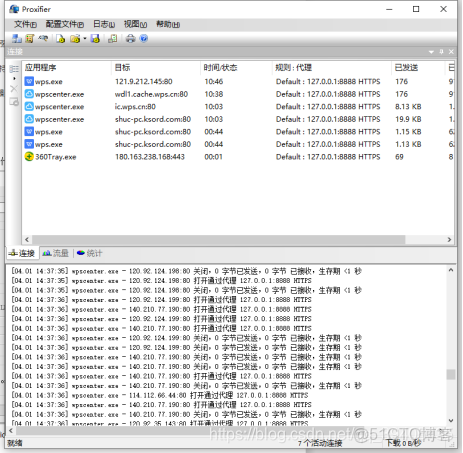Image resolution: width=463 pixels, height=453 pixels.
Task: Click the toolbar icon left of the printer
Action: tap(113, 39)
